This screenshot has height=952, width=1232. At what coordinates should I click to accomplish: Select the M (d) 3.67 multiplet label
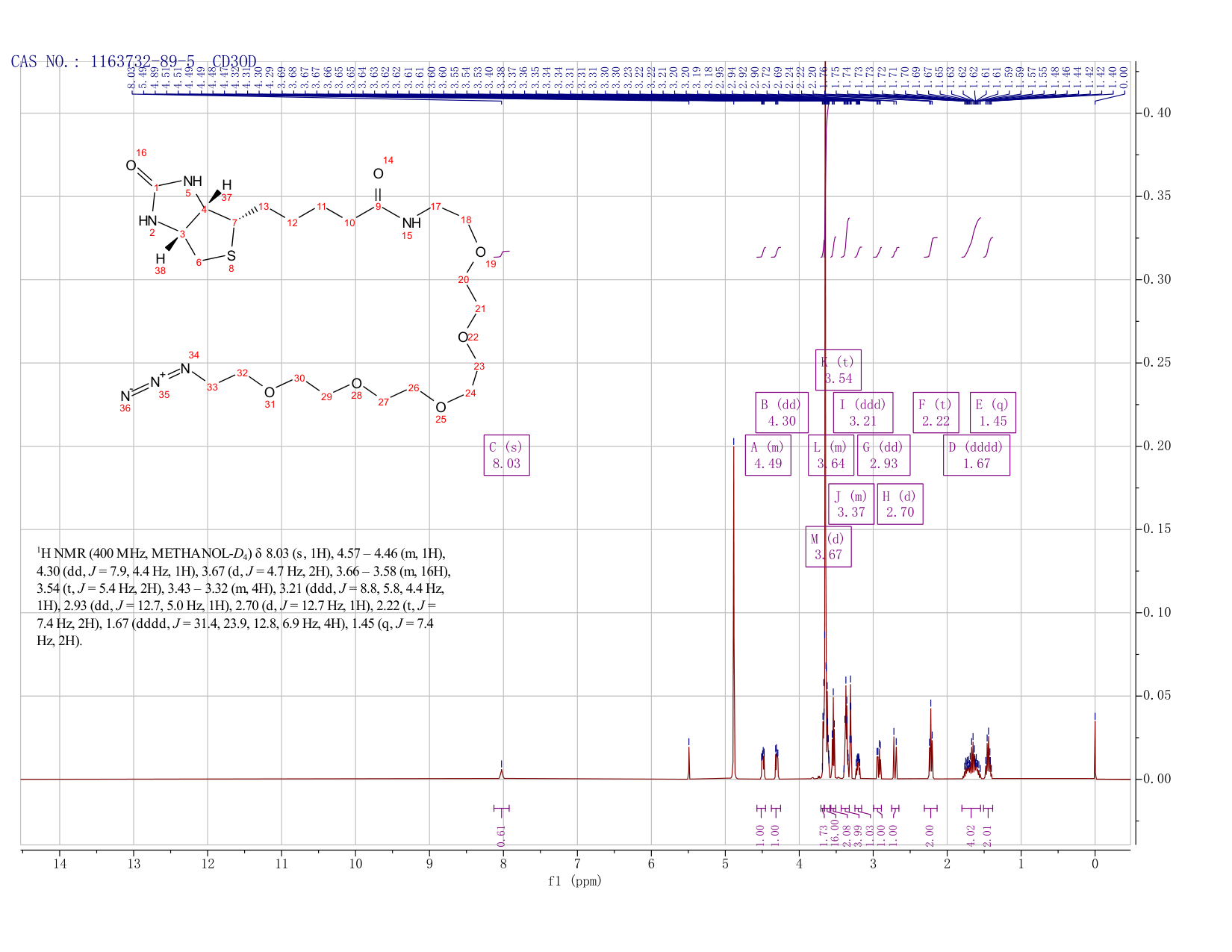829,547
